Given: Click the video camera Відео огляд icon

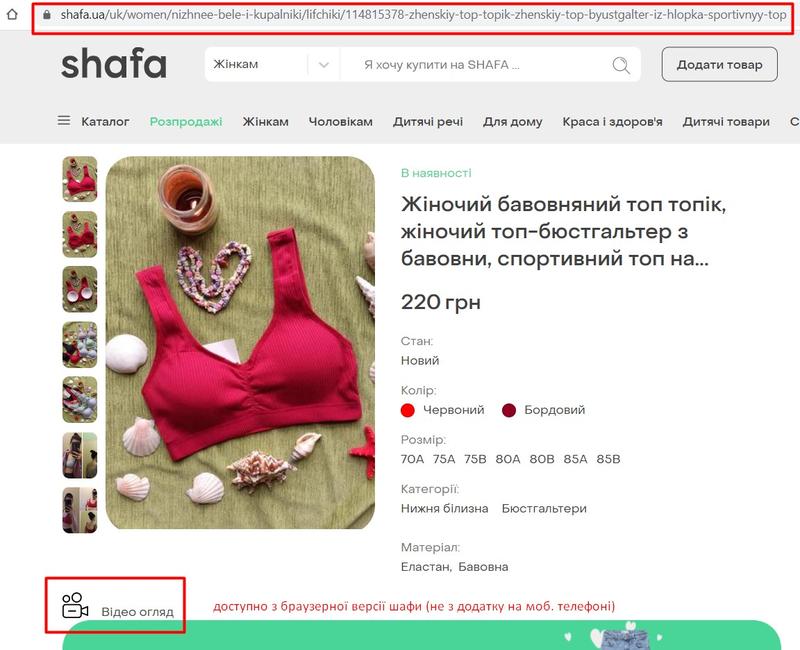Looking at the screenshot, I should pos(75,606).
